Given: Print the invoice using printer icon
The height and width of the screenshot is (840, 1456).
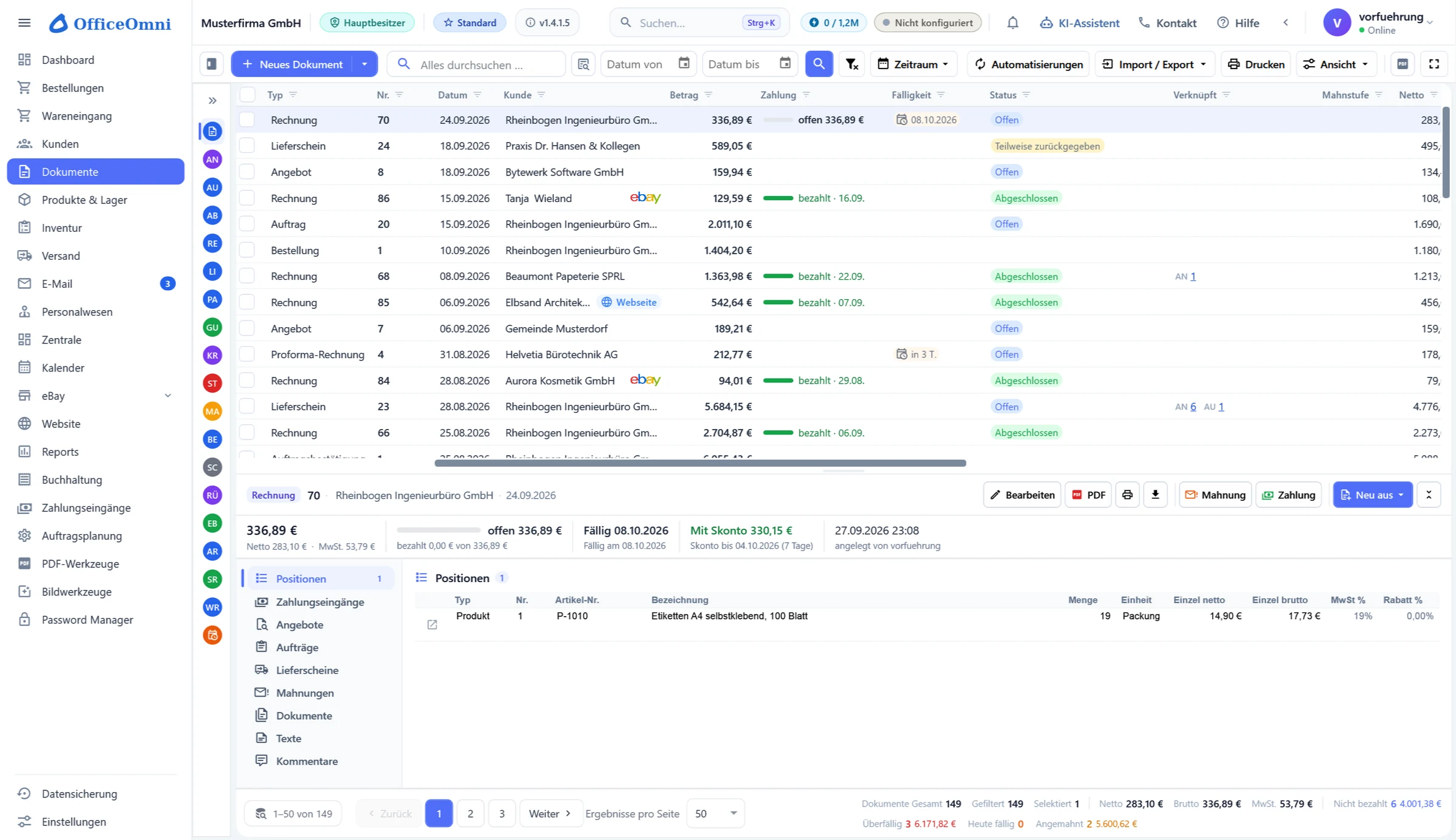Looking at the screenshot, I should [x=1127, y=495].
